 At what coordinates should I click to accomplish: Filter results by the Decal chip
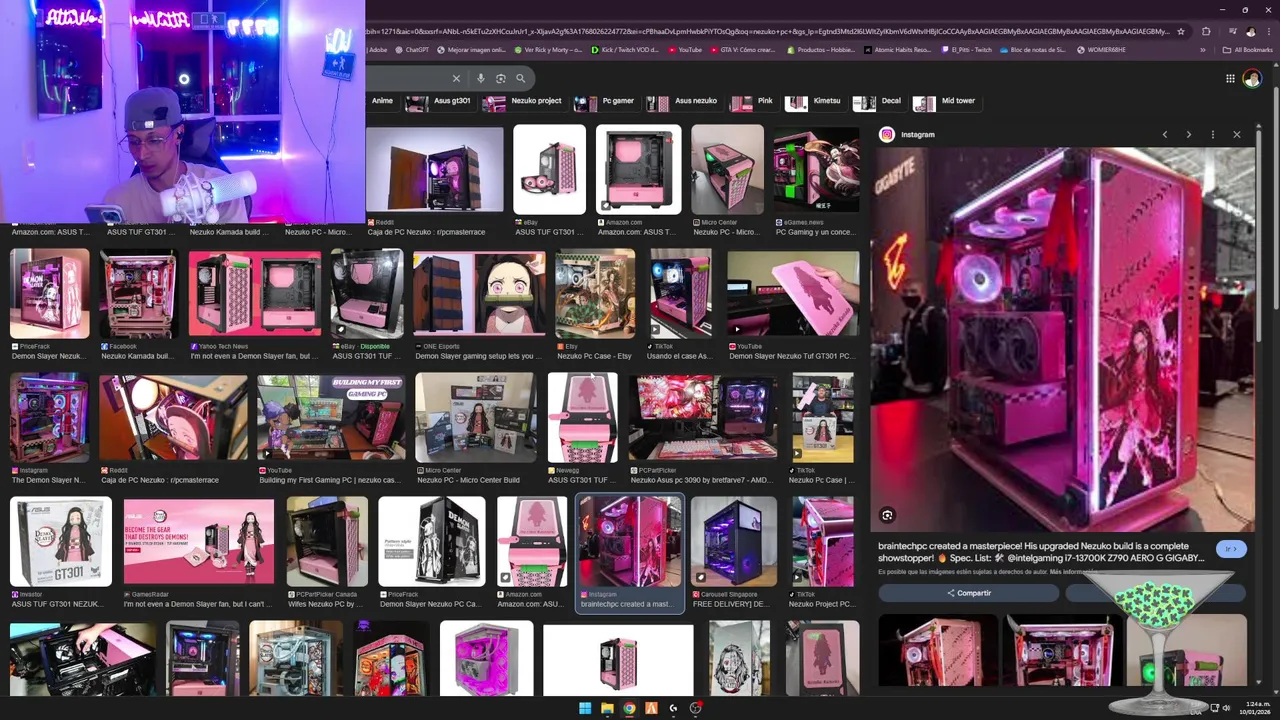(879, 101)
